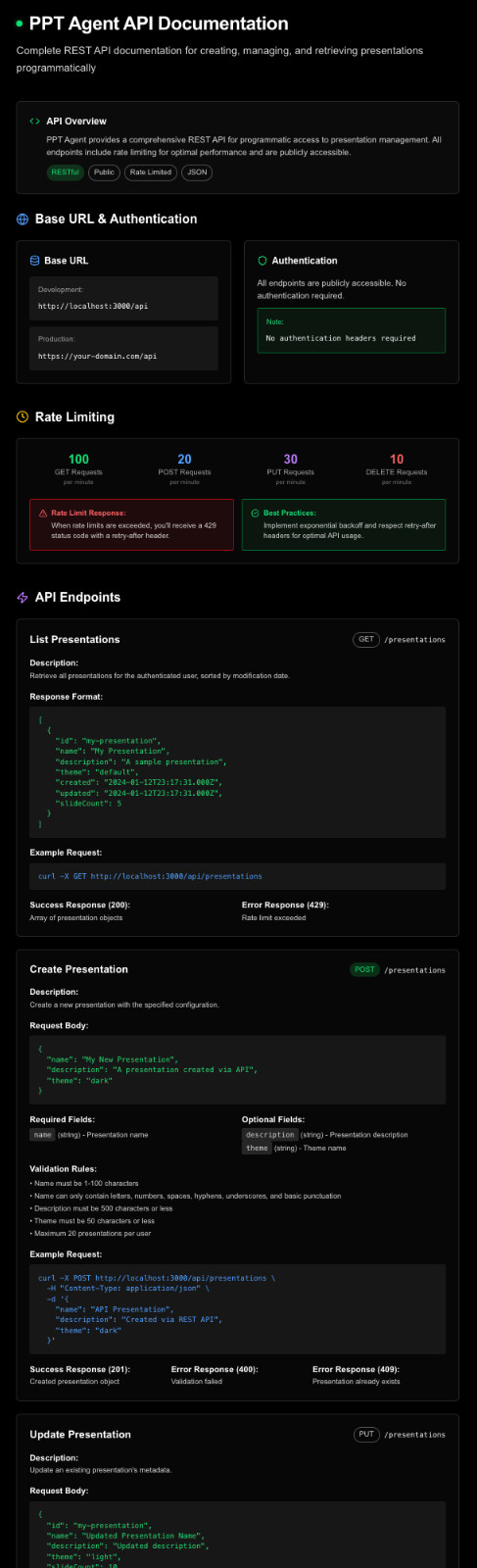Click the POST badge on Create Presentation
Viewport: 477px width, 1568px height.
[365, 970]
